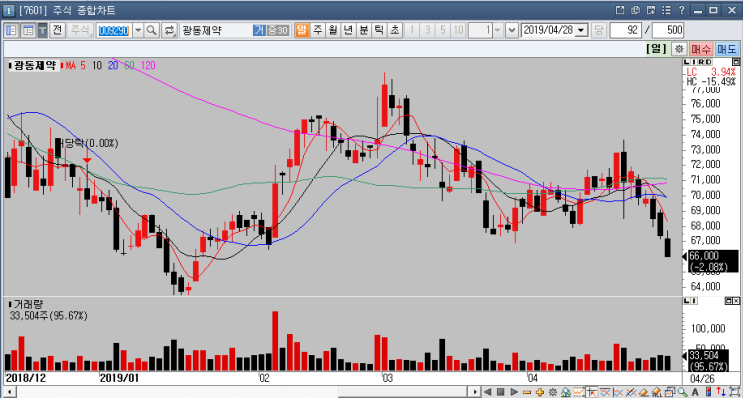Click the 증30 margin badge

coord(278,31)
